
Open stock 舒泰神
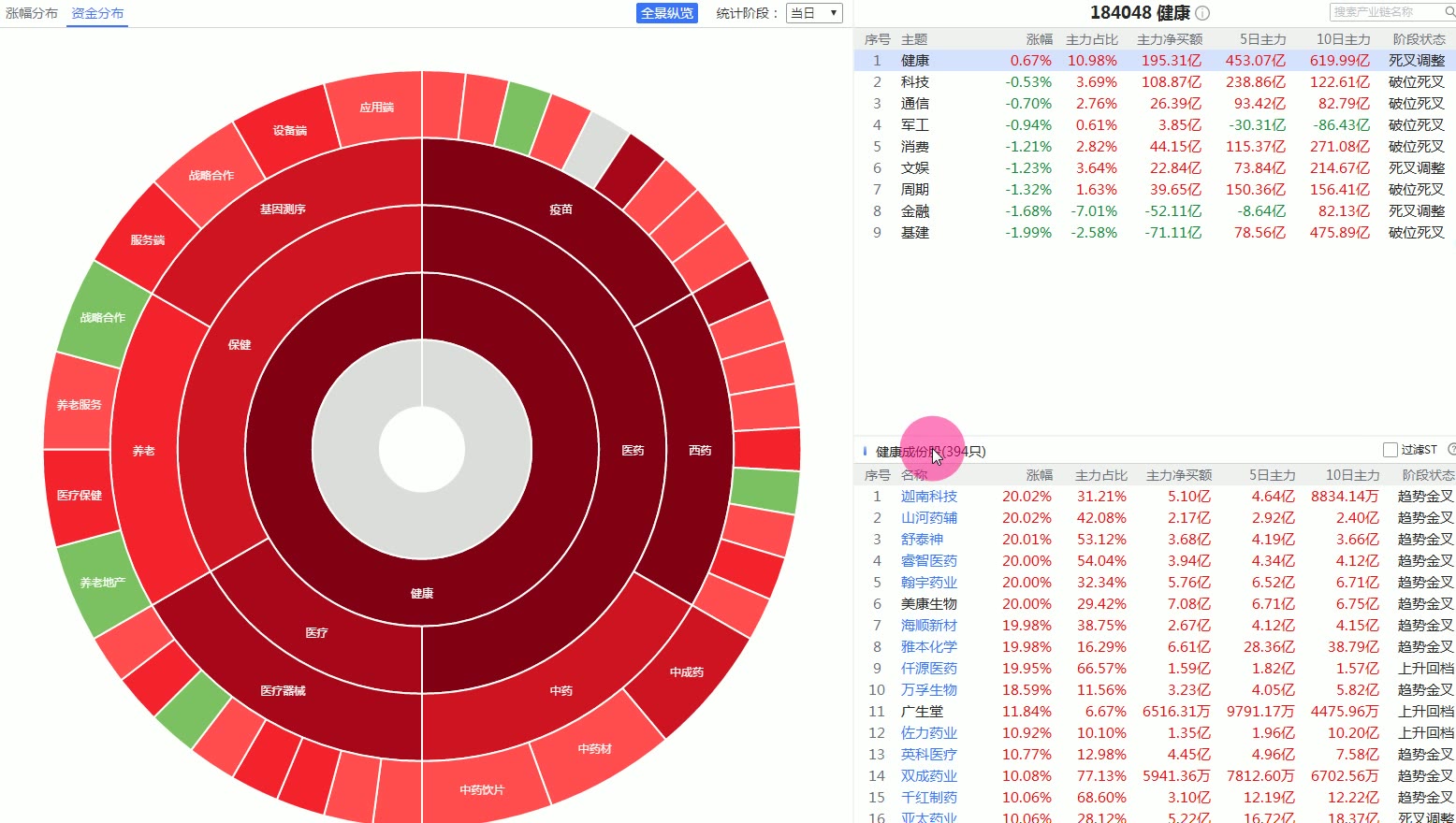922,539
